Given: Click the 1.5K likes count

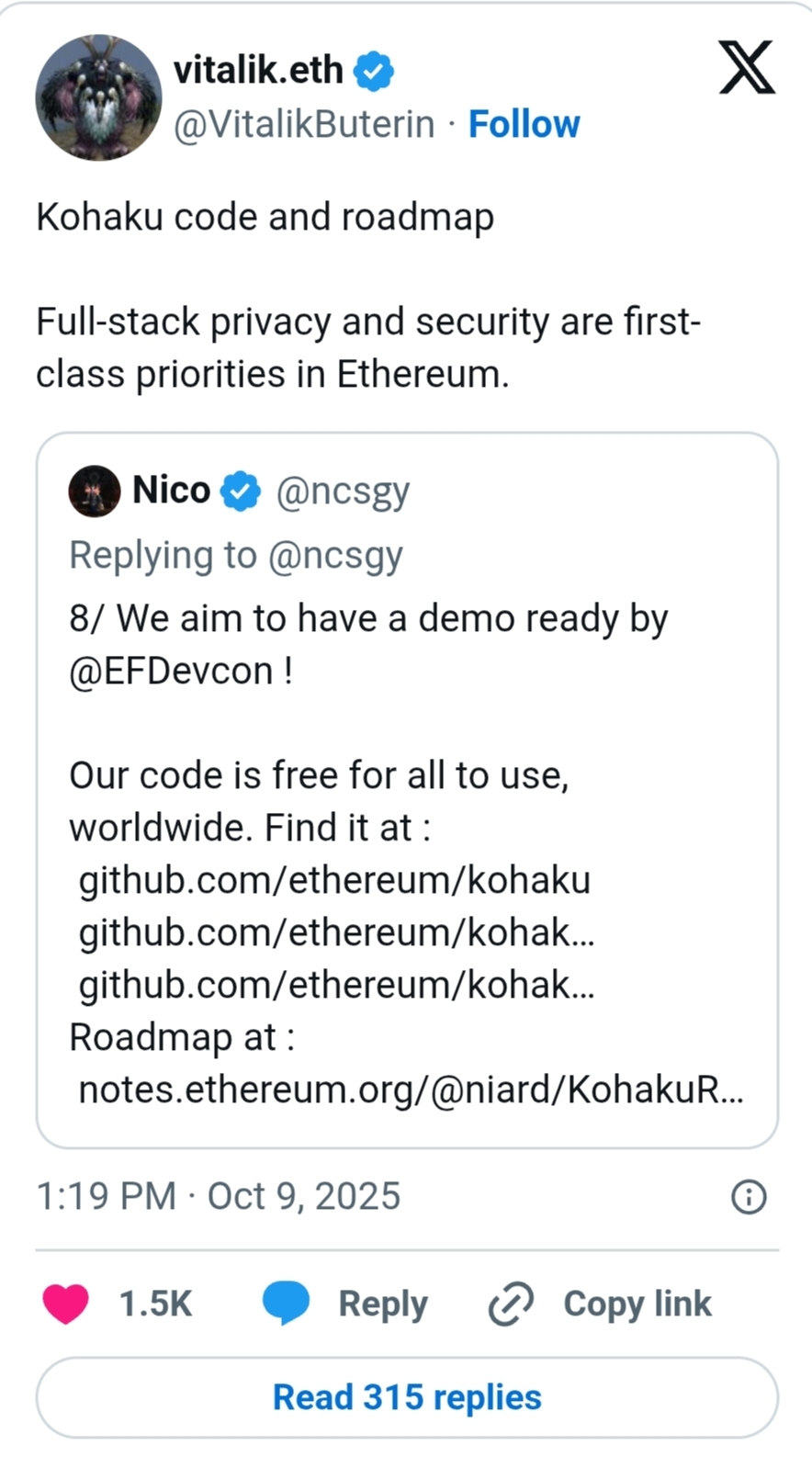Looking at the screenshot, I should 155,1304.
